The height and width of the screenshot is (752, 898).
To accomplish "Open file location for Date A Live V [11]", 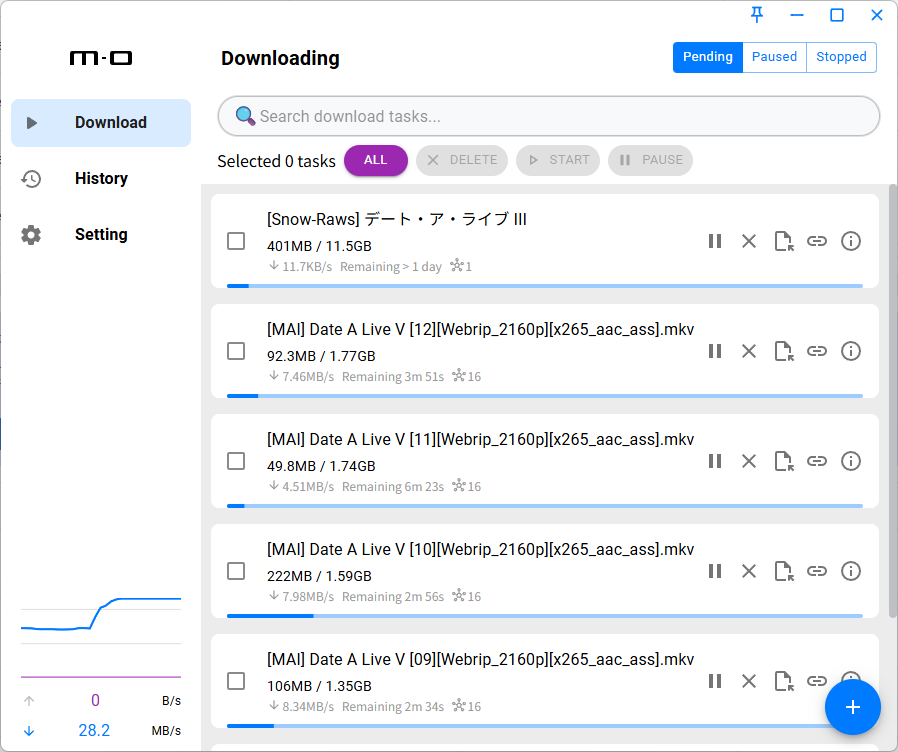I will point(783,461).
